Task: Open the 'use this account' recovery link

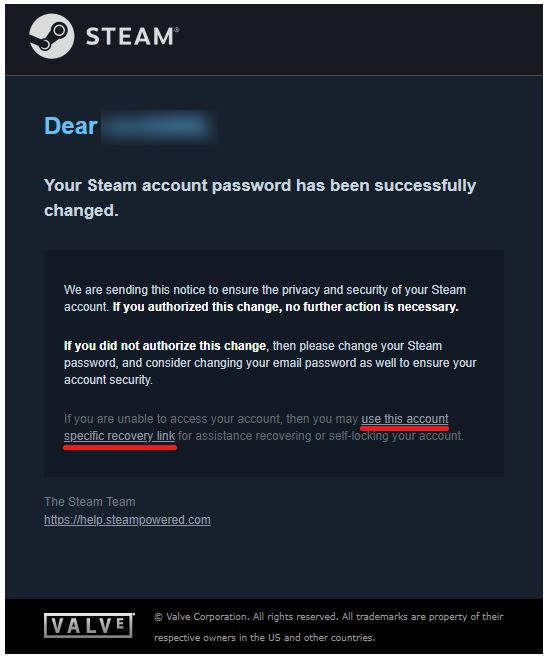Action: 405,419
